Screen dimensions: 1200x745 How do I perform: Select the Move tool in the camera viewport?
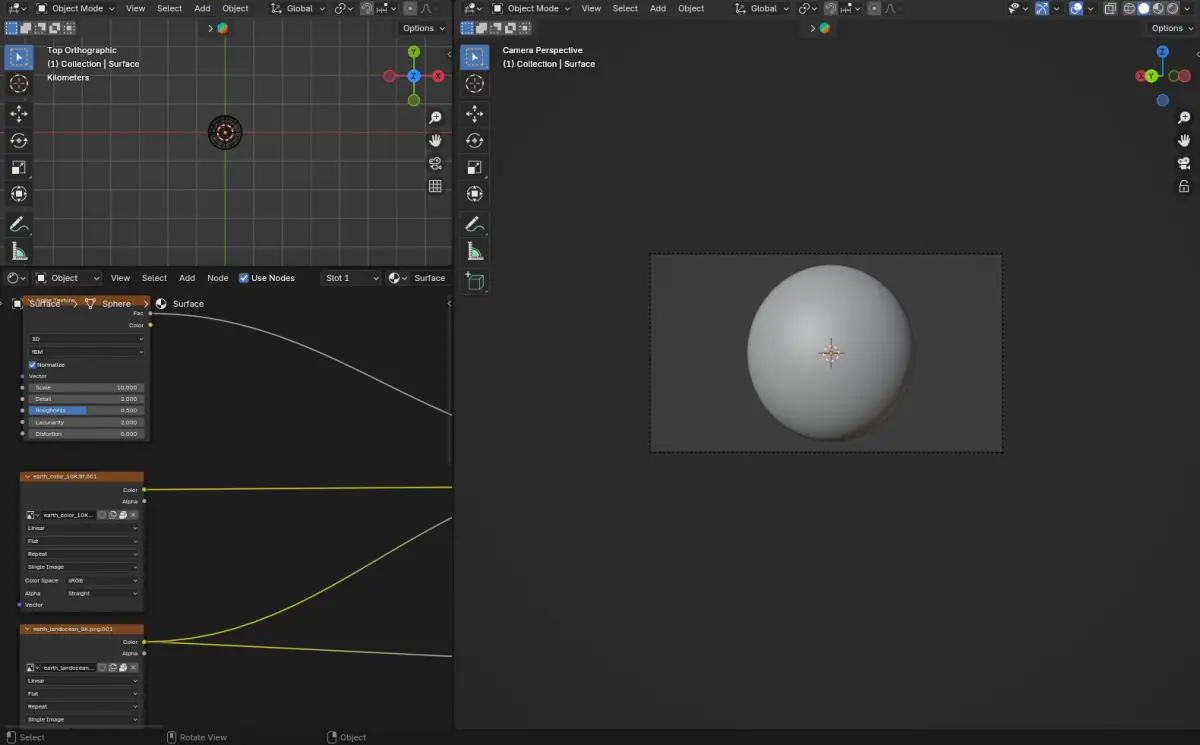click(474, 114)
